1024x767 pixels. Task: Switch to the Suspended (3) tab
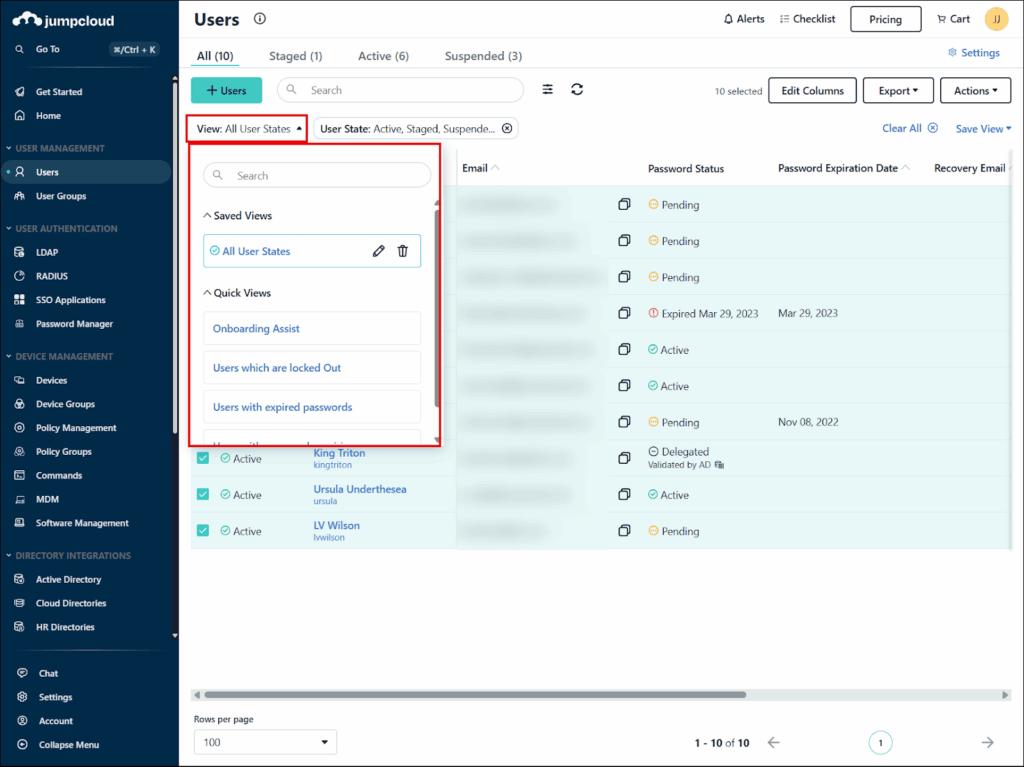click(x=483, y=56)
